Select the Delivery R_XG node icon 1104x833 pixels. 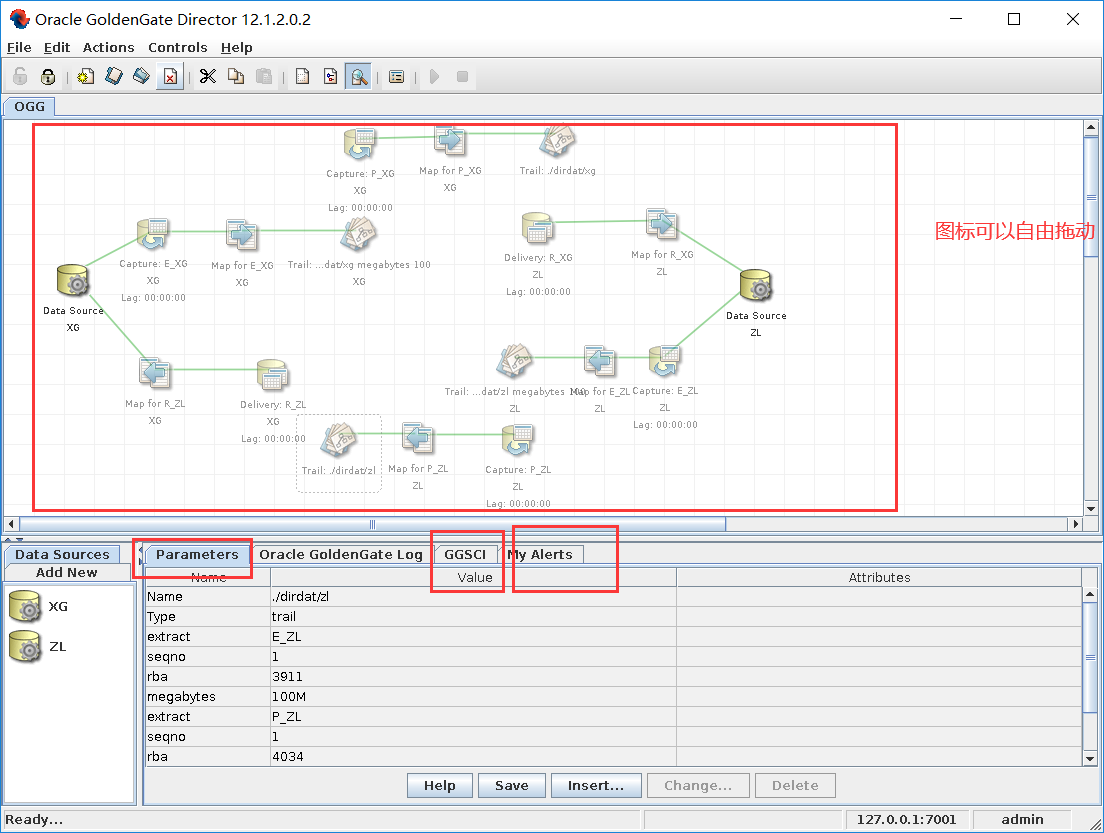pos(538,228)
